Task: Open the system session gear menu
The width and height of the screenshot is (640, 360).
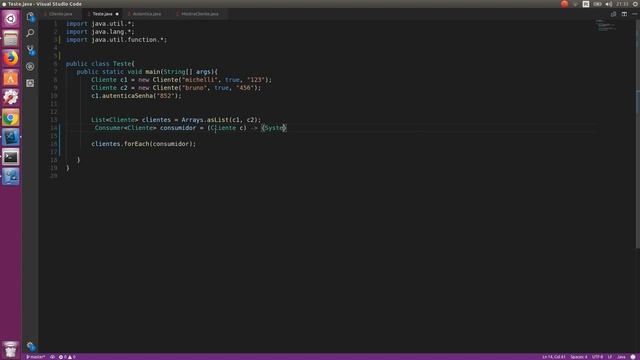Action: 636,4
